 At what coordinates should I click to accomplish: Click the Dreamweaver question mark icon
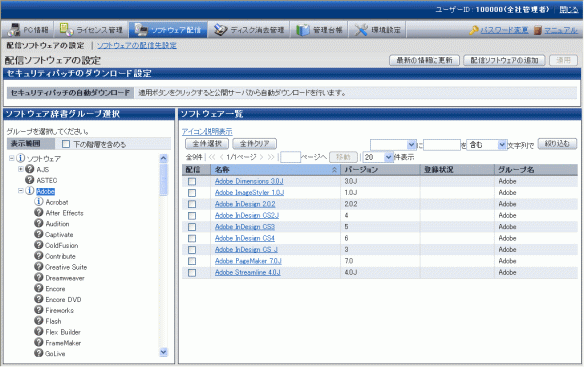39,277
